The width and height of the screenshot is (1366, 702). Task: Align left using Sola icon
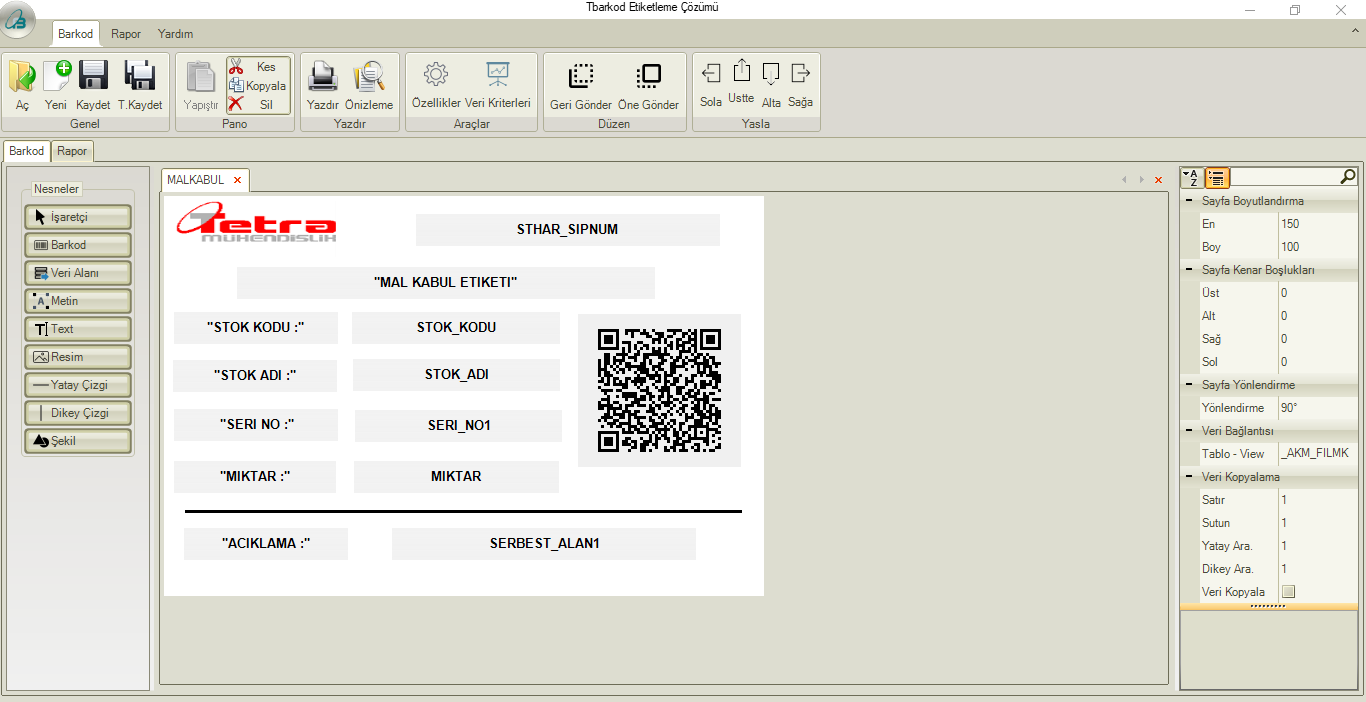(x=711, y=74)
